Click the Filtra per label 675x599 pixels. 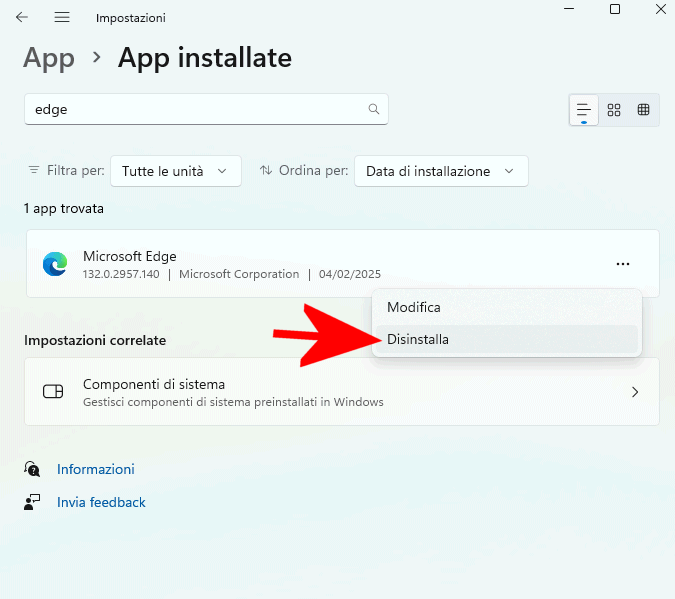[76, 171]
